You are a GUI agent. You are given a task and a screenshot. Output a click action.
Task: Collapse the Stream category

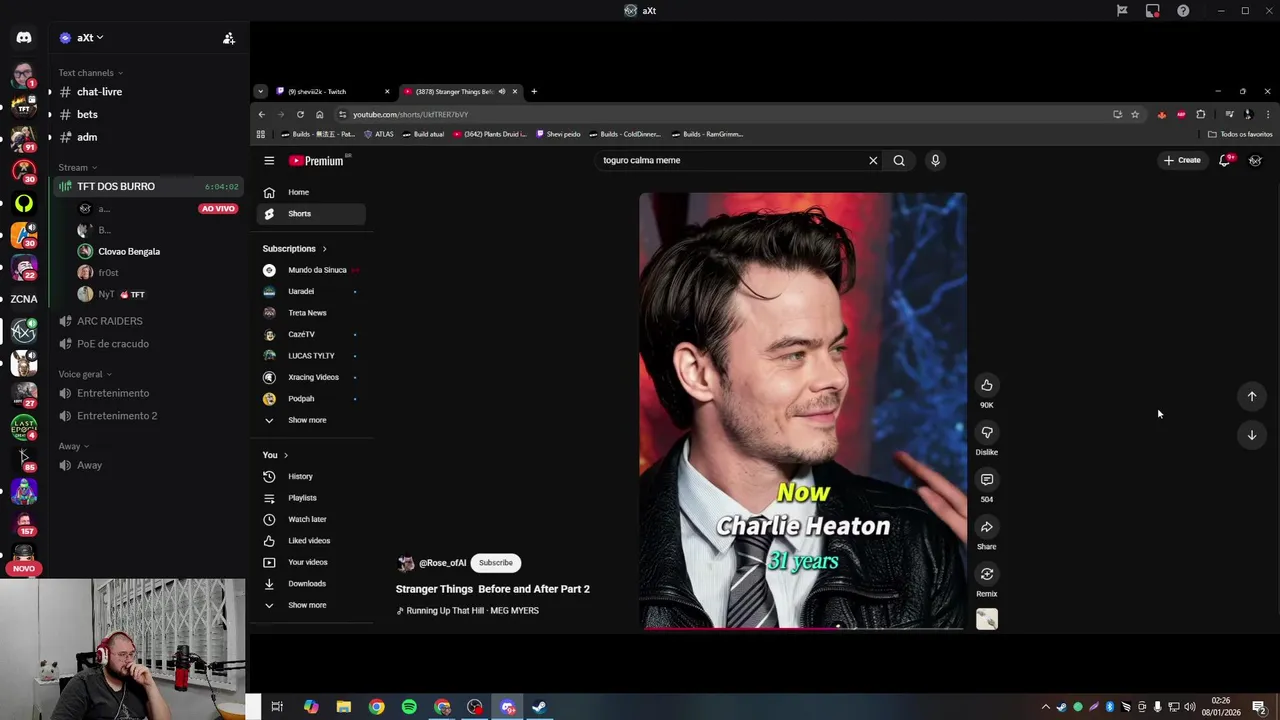77,168
